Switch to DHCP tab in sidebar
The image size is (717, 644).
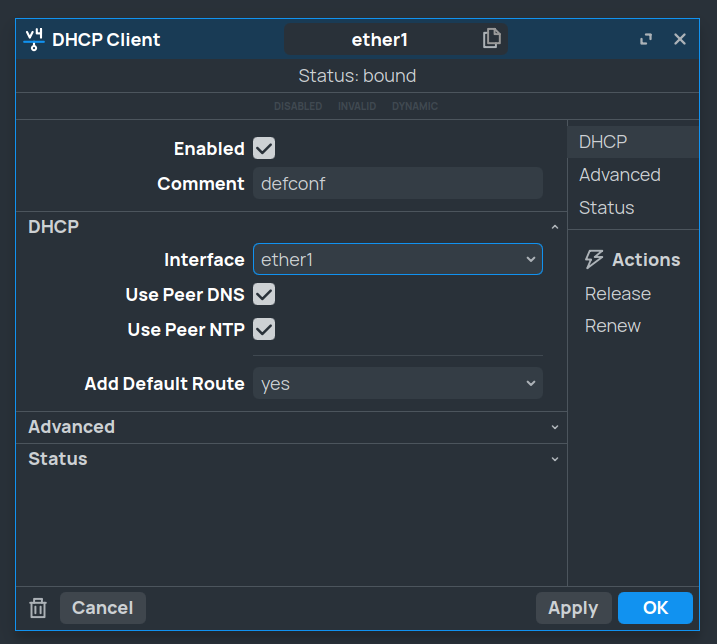coord(633,142)
